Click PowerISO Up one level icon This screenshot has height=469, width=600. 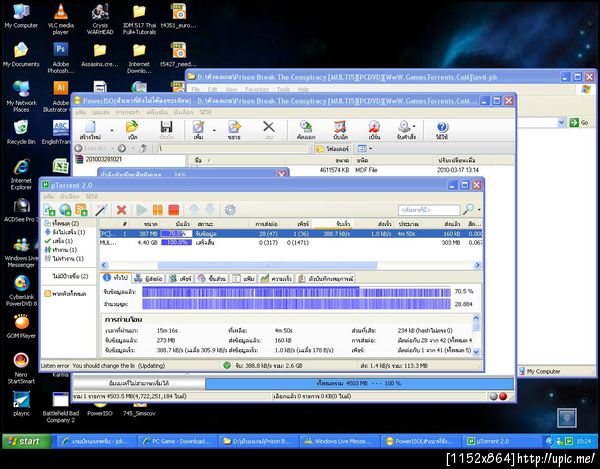tap(143, 148)
